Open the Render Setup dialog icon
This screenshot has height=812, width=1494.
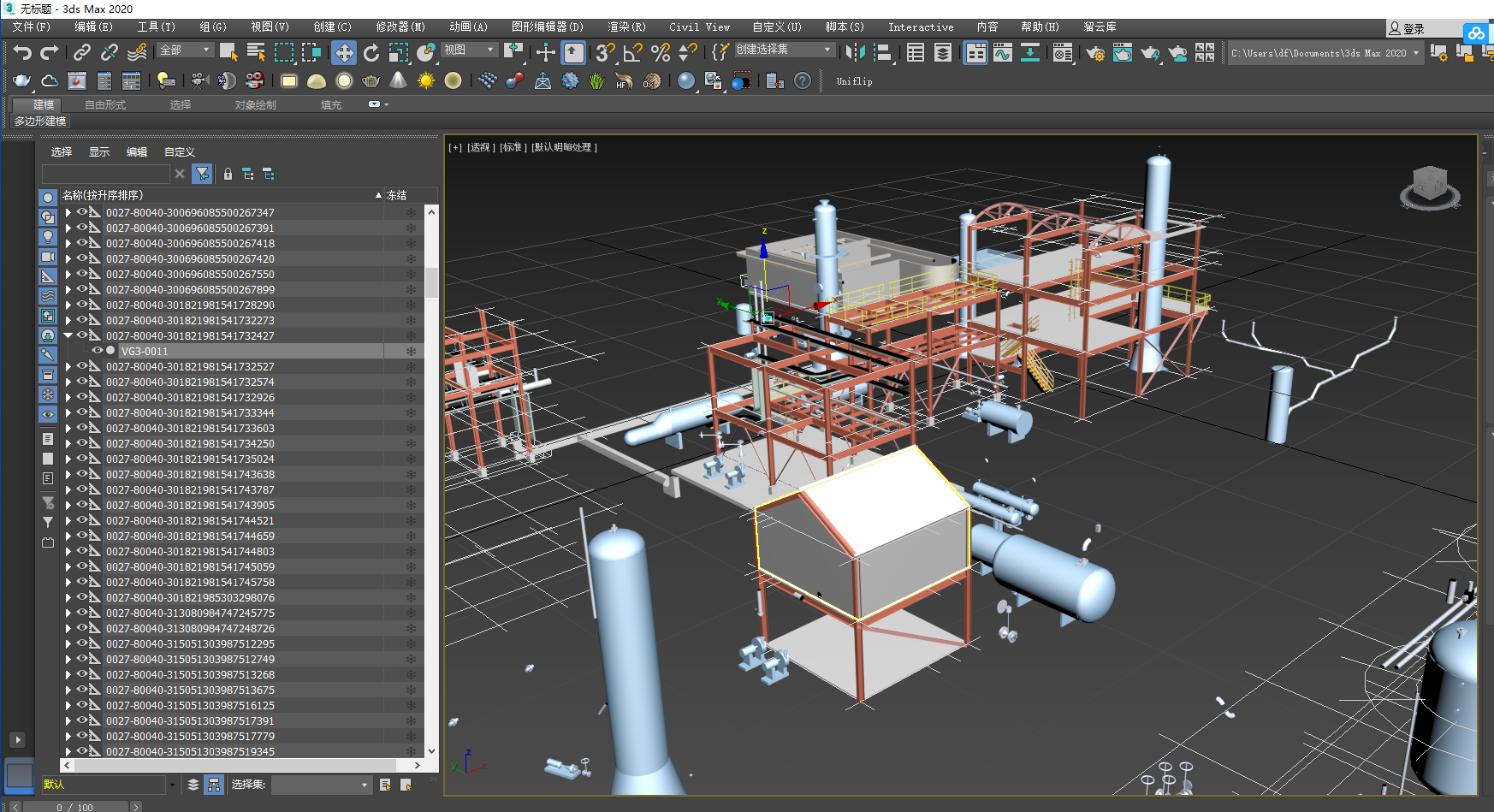coord(1095,52)
